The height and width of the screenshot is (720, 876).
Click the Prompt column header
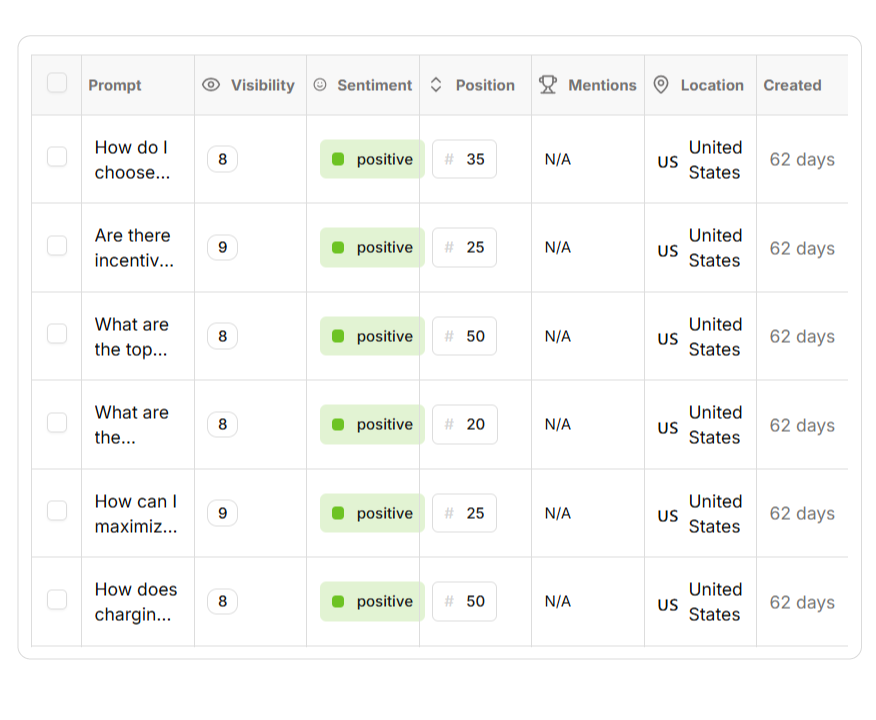point(115,85)
